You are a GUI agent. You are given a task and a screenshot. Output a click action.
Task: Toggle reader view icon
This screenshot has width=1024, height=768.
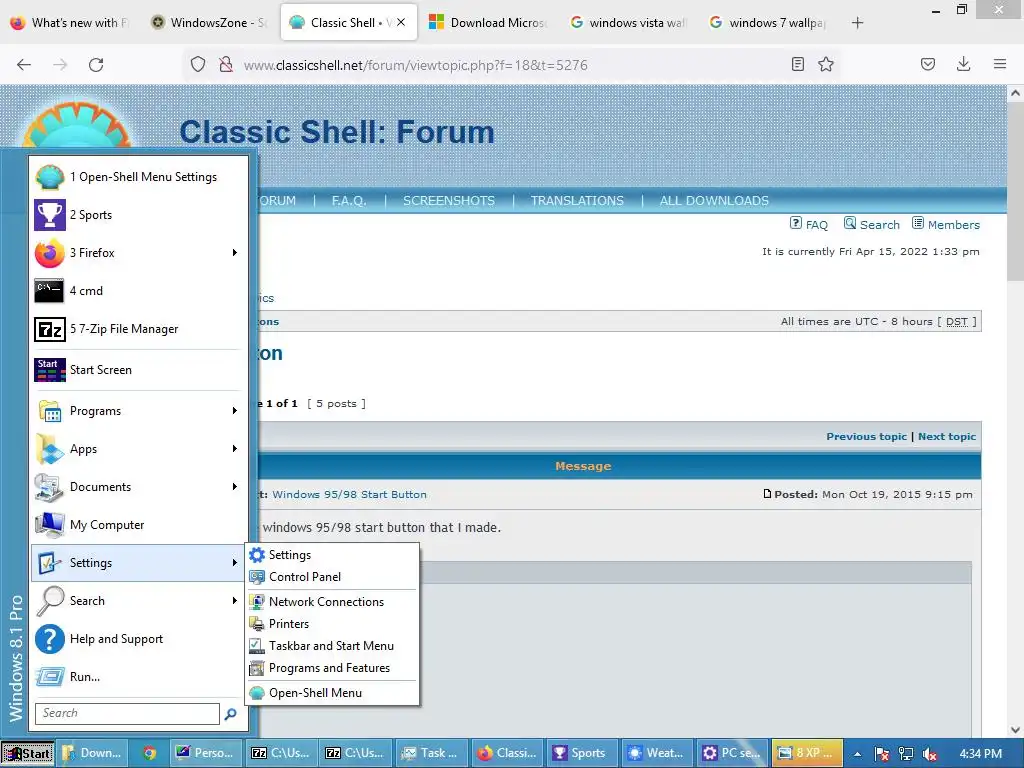click(797, 64)
